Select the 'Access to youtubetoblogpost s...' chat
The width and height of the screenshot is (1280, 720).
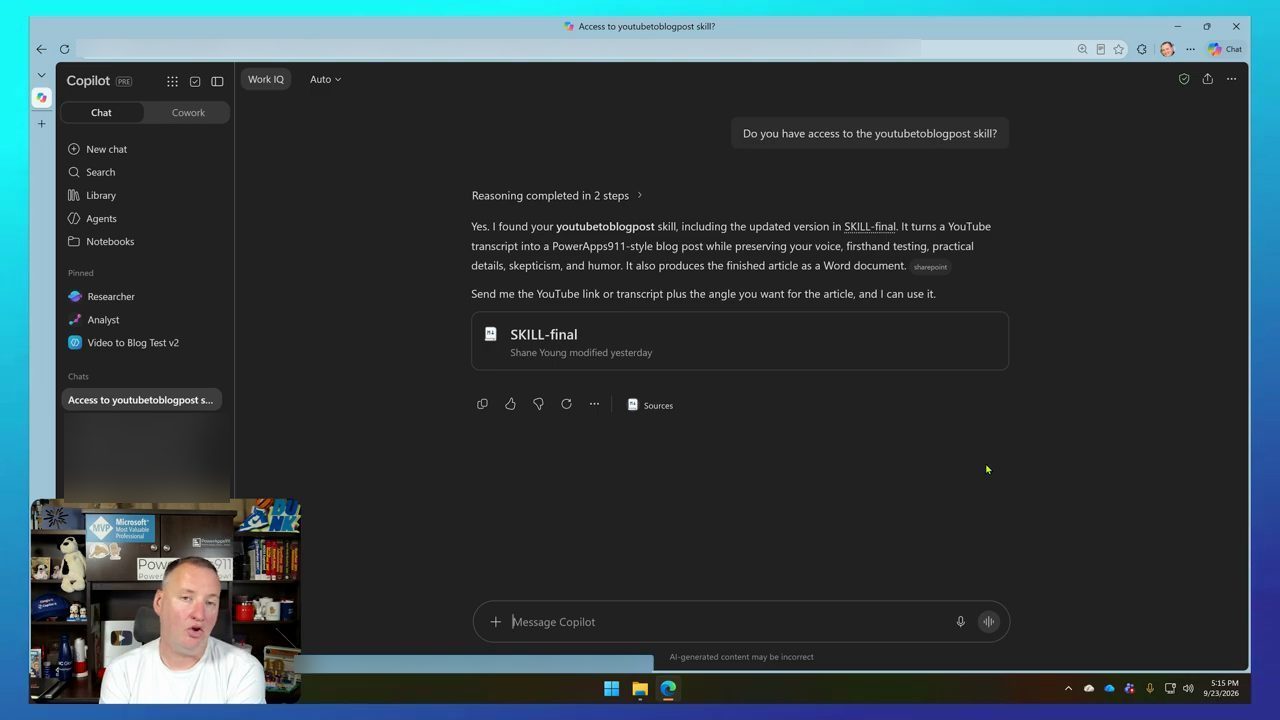click(141, 400)
